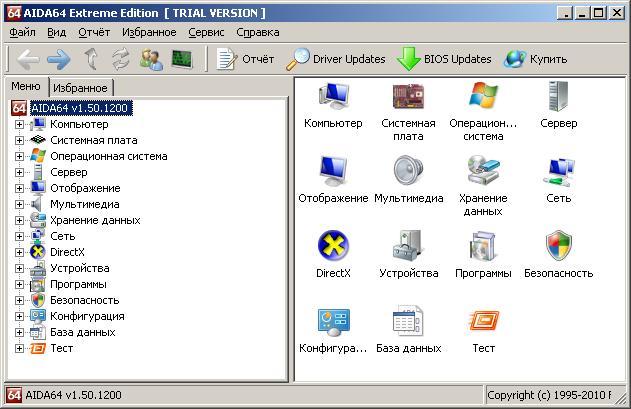Open the Вид menu
The image size is (631, 409).
pos(57,33)
